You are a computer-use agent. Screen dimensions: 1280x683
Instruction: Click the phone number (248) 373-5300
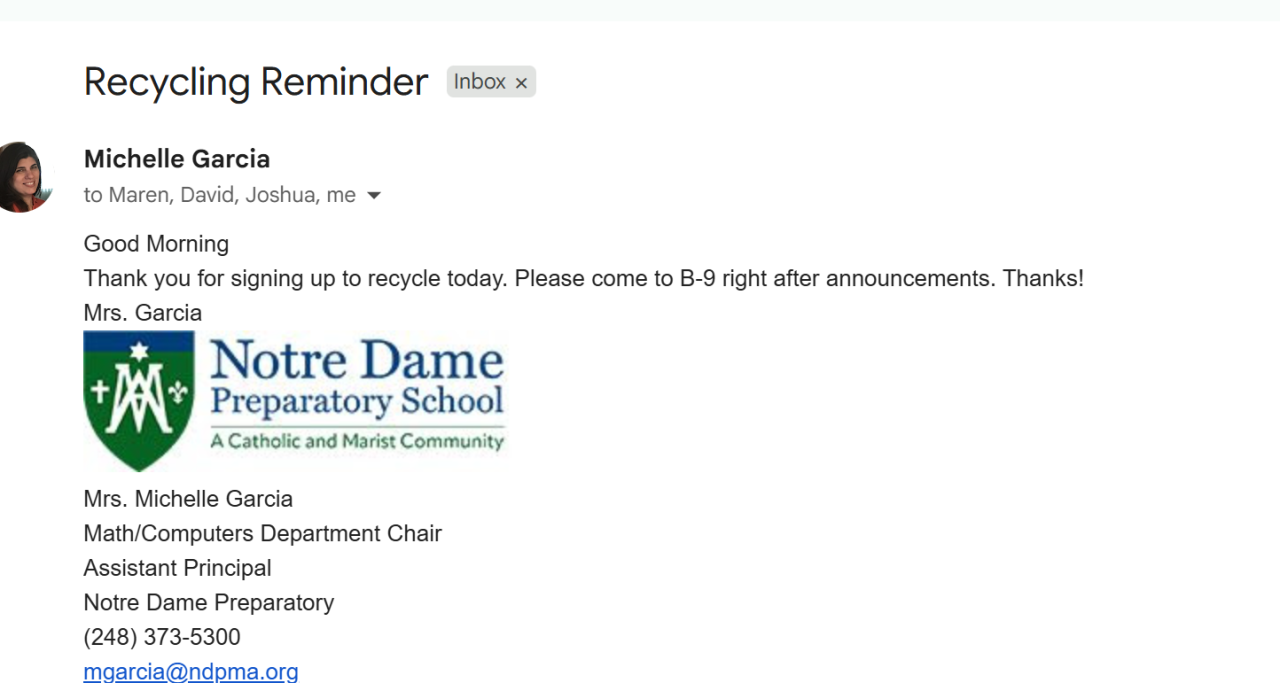click(x=162, y=637)
